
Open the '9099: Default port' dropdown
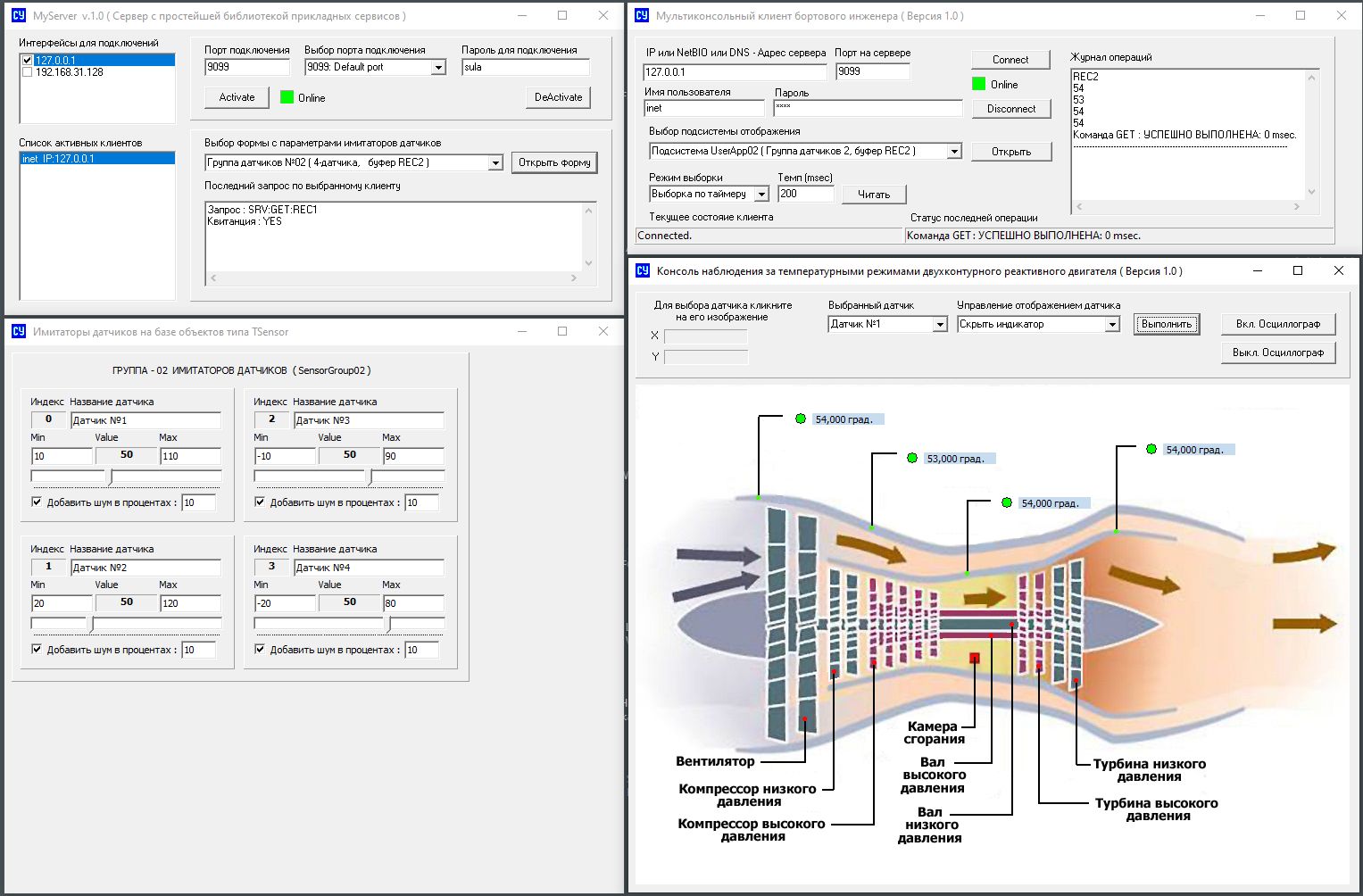click(x=438, y=68)
